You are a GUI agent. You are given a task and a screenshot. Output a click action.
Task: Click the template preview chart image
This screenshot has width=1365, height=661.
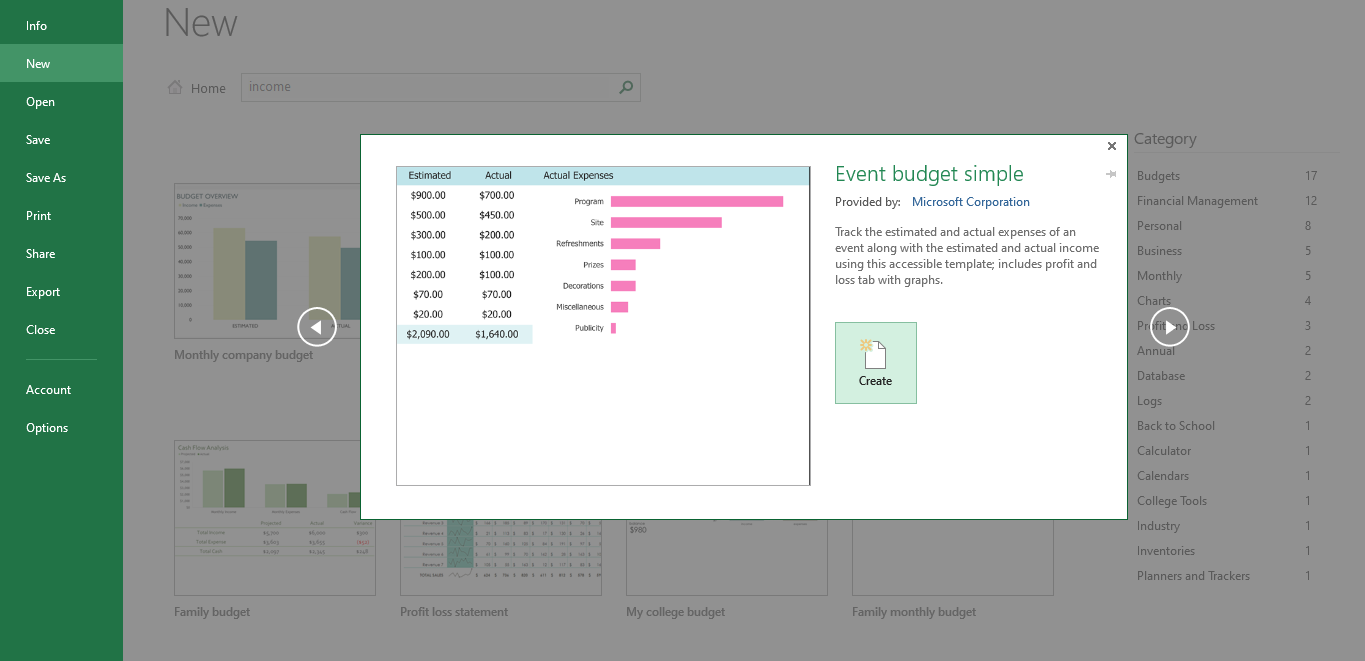(x=603, y=326)
